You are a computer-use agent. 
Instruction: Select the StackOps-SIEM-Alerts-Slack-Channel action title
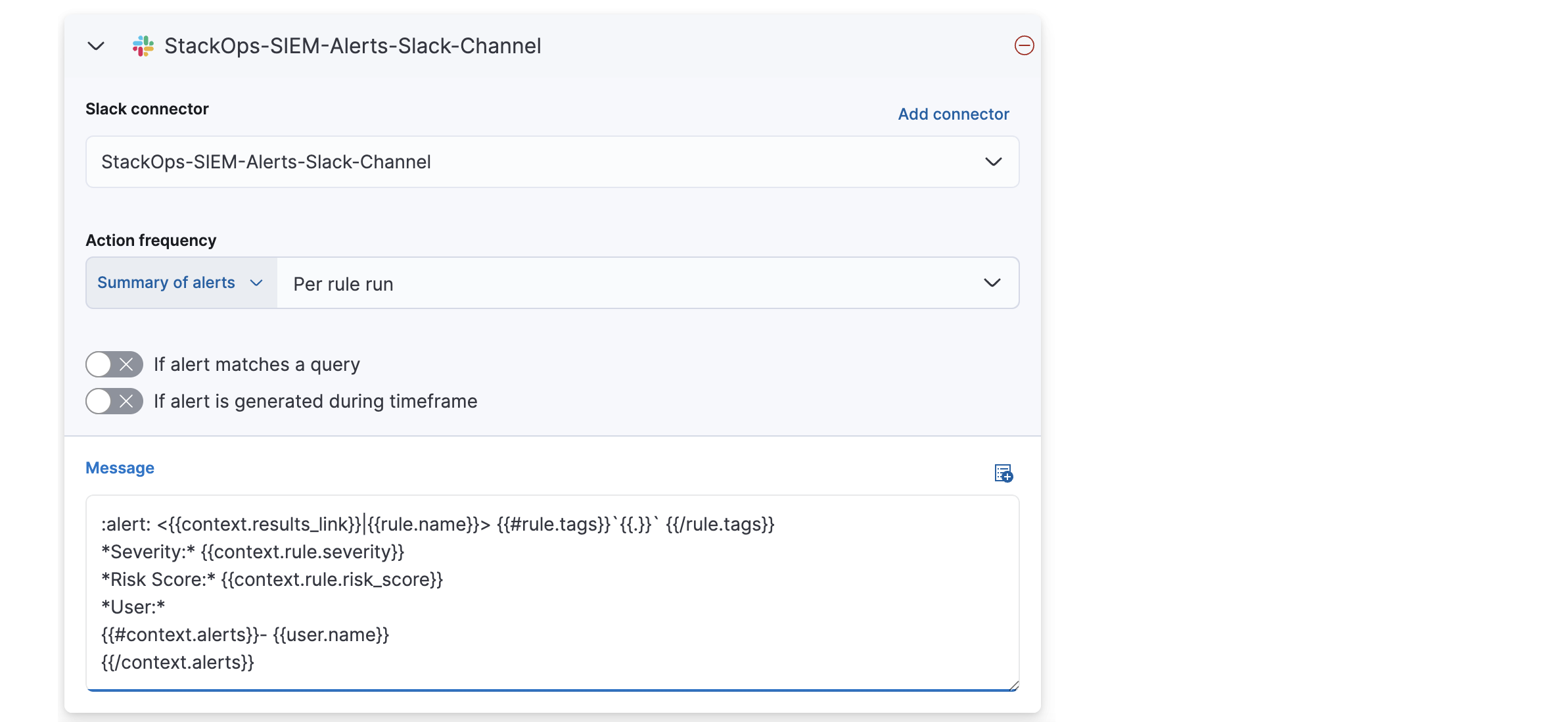coord(352,46)
